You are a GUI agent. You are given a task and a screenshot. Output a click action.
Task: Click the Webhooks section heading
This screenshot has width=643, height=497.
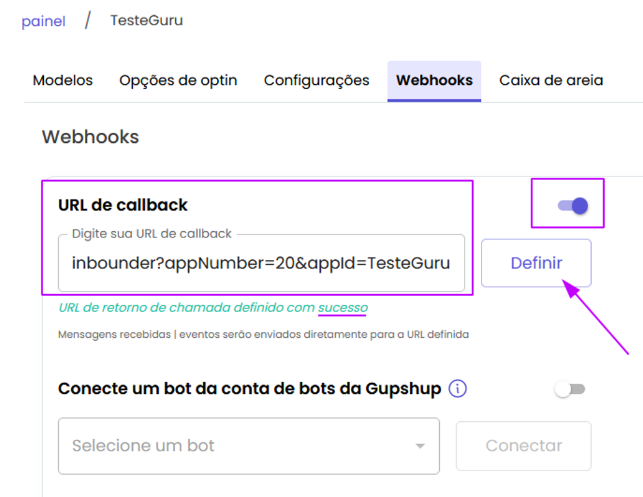pos(91,137)
